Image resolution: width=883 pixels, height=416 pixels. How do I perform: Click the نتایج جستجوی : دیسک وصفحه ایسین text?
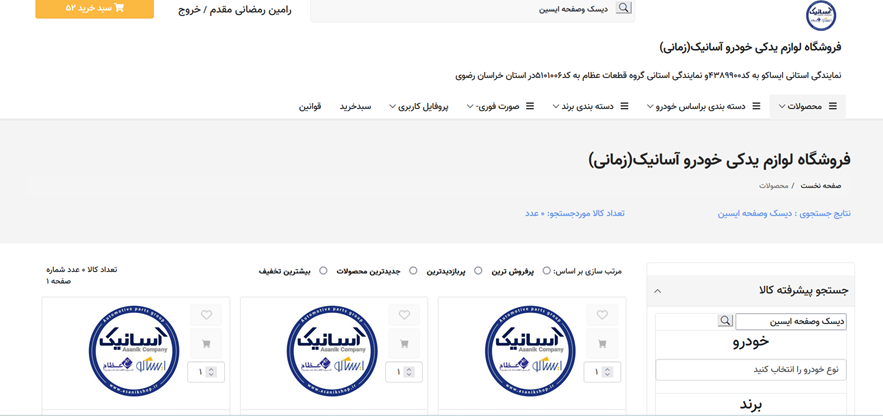(784, 214)
